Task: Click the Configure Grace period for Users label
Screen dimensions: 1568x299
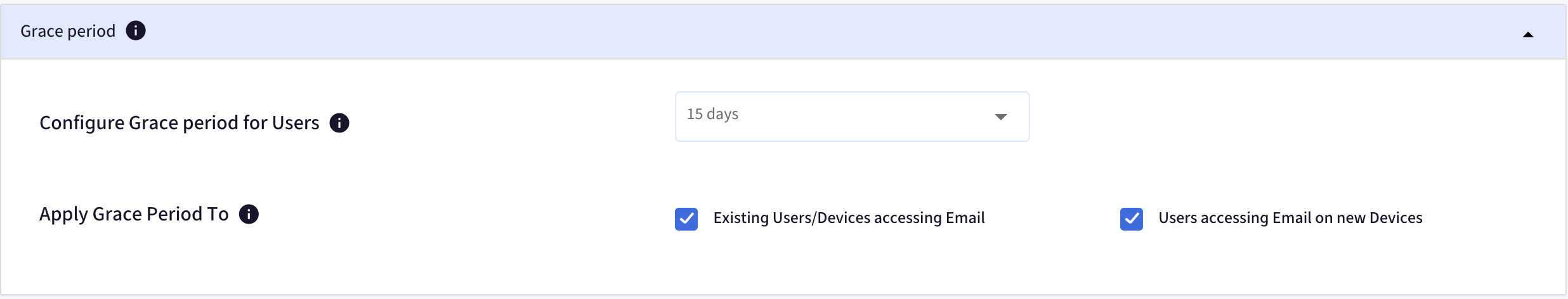Action: 180,123
